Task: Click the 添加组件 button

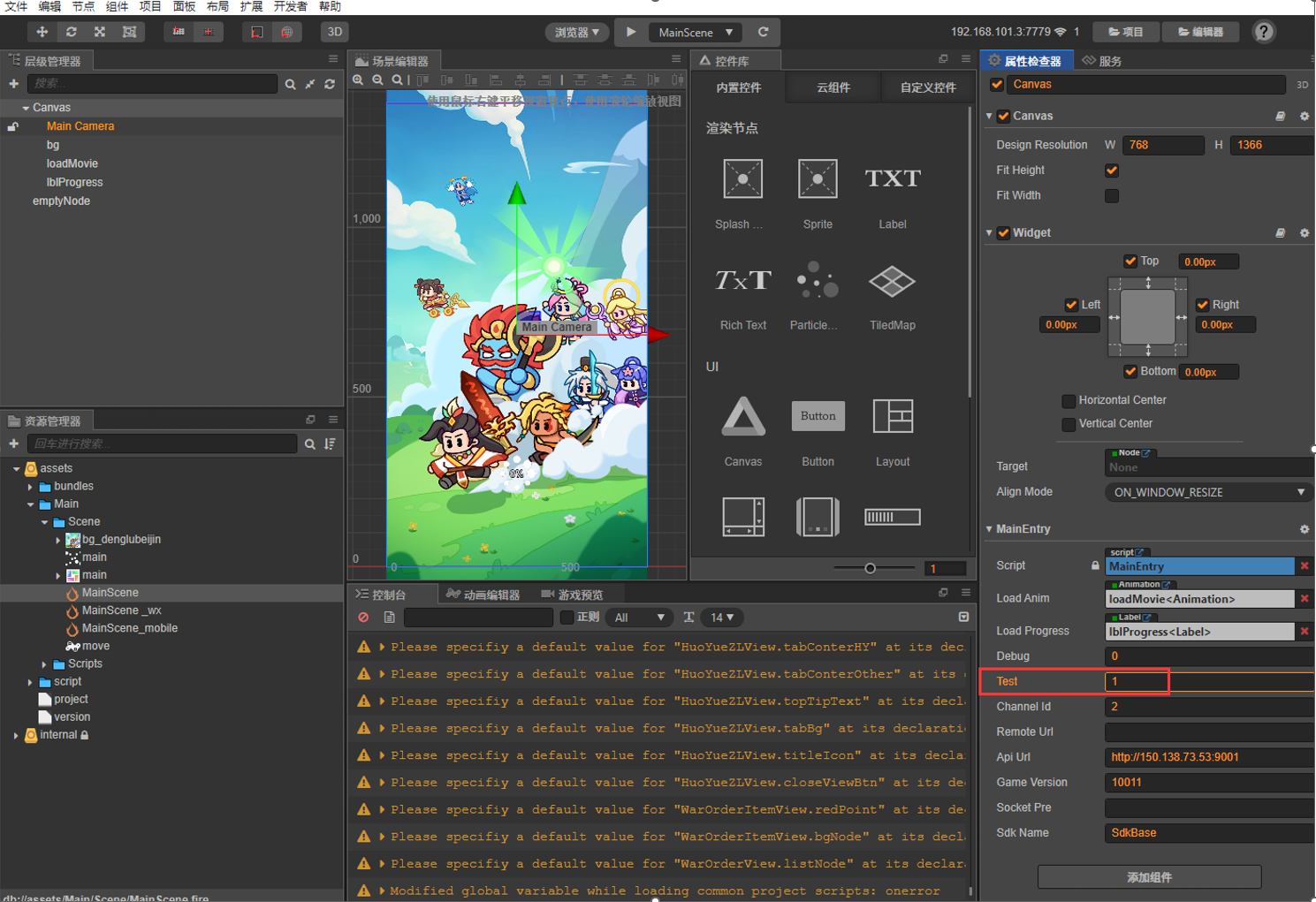Action: [1149, 877]
